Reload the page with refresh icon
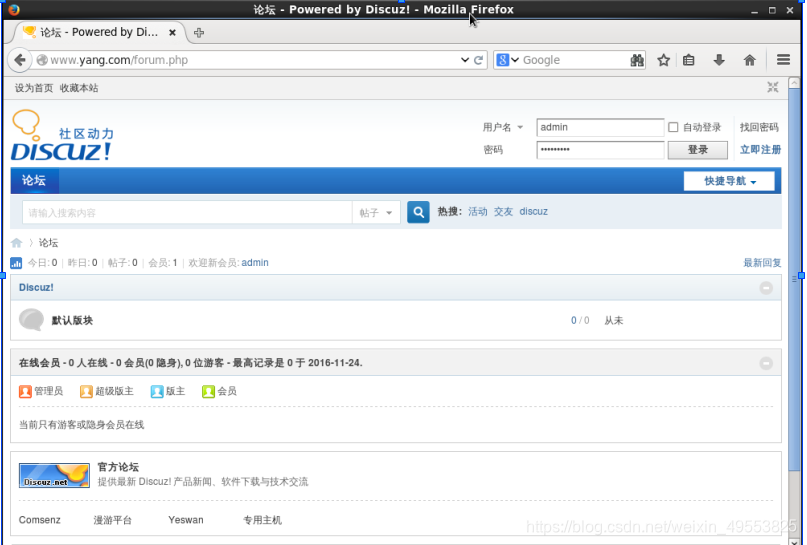The width and height of the screenshot is (807, 545). (478, 60)
